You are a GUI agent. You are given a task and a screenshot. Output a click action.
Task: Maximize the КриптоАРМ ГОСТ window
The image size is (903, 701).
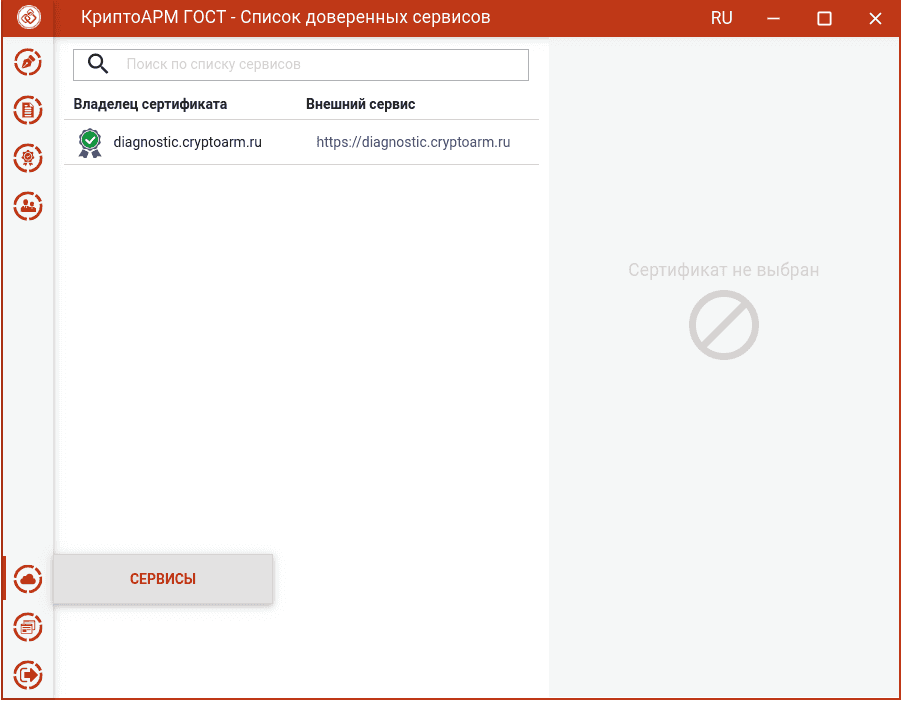tap(824, 18)
